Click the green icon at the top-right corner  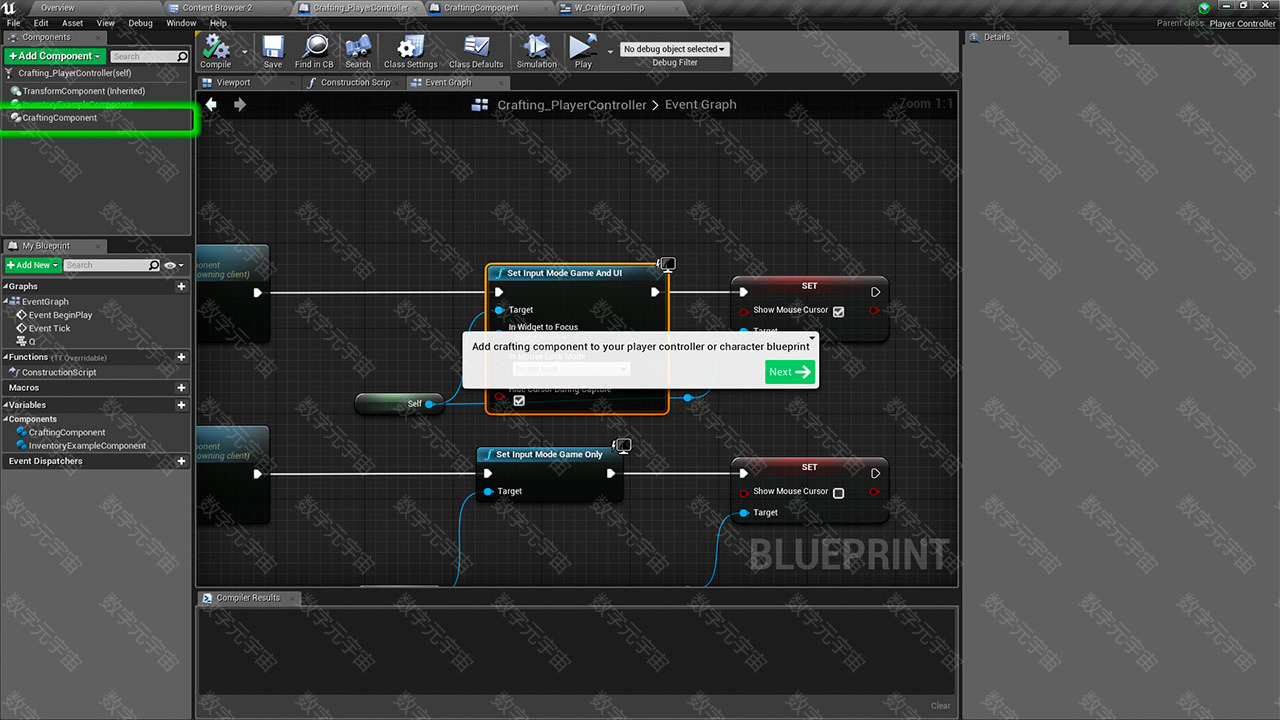click(x=1204, y=8)
